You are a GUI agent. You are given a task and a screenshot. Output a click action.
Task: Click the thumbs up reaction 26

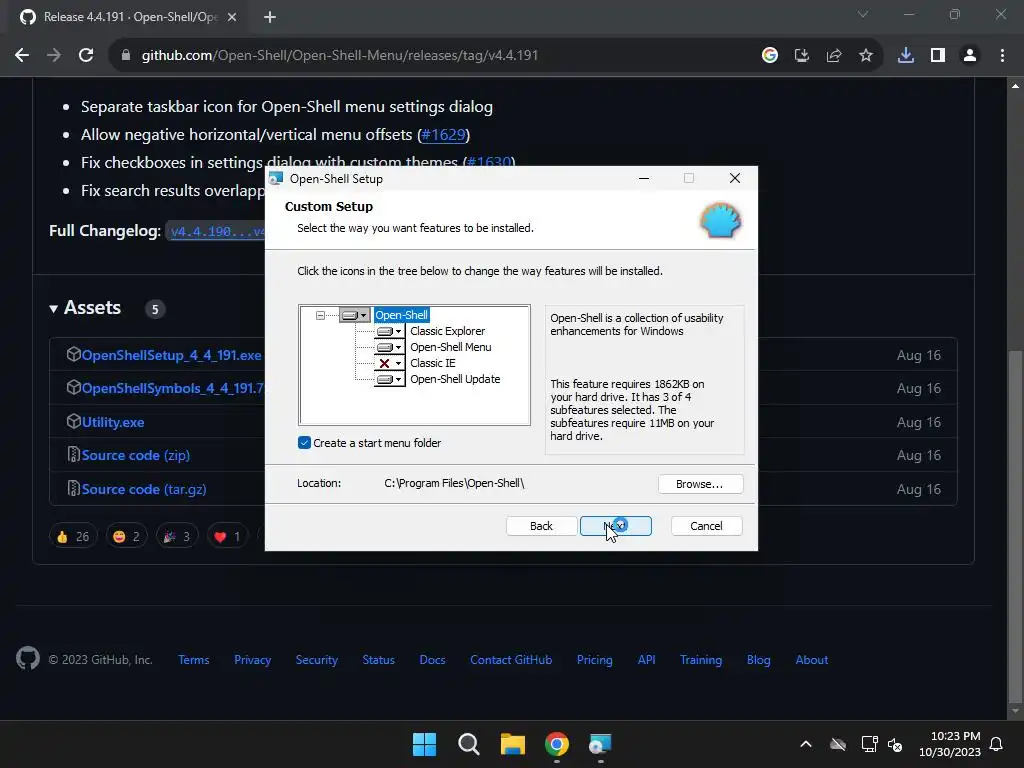pyautogui.click(x=73, y=537)
